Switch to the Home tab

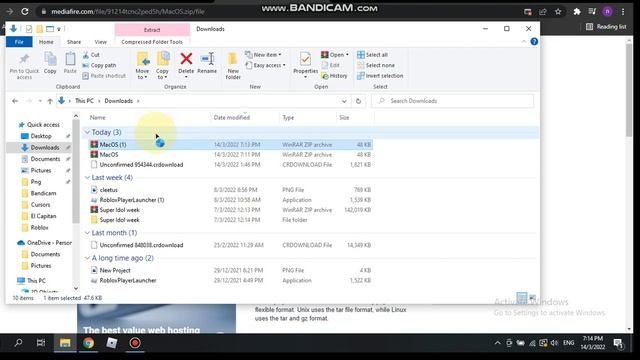pyautogui.click(x=46, y=42)
